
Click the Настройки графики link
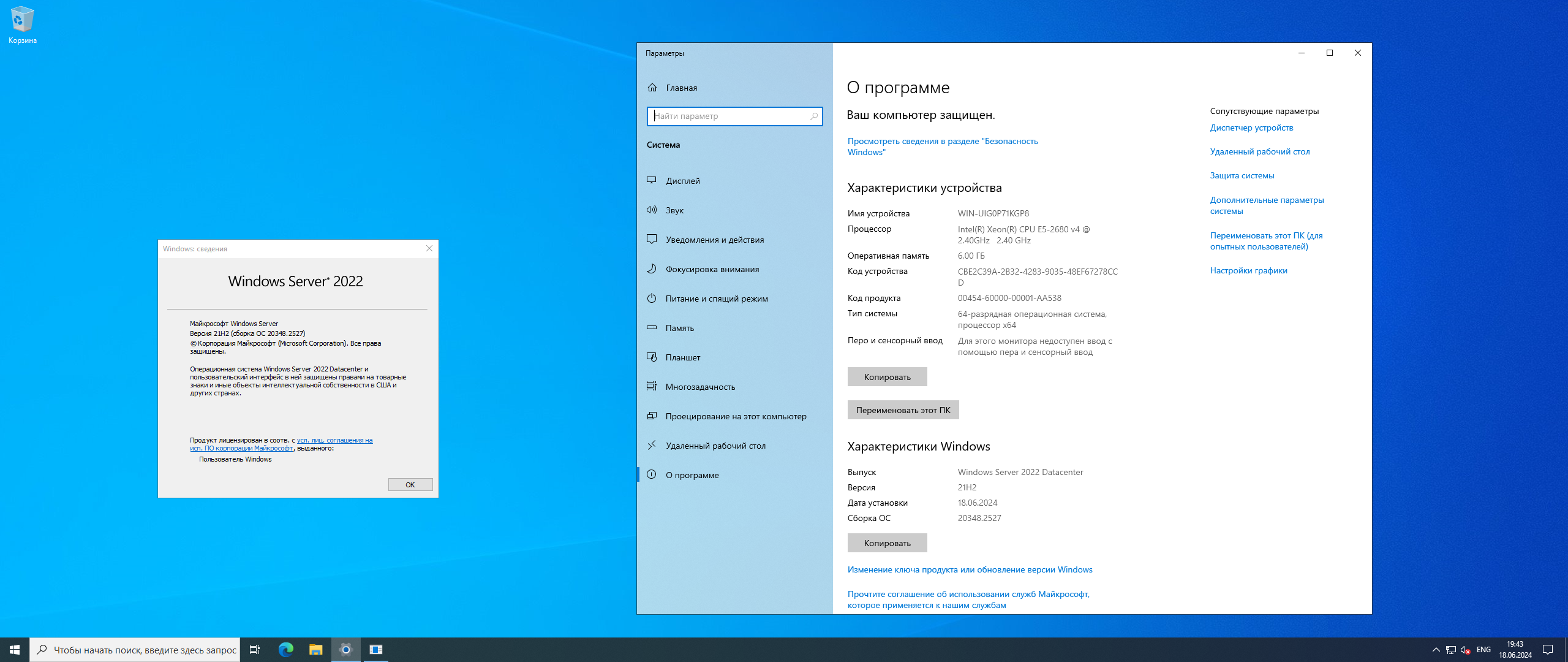[1248, 270]
